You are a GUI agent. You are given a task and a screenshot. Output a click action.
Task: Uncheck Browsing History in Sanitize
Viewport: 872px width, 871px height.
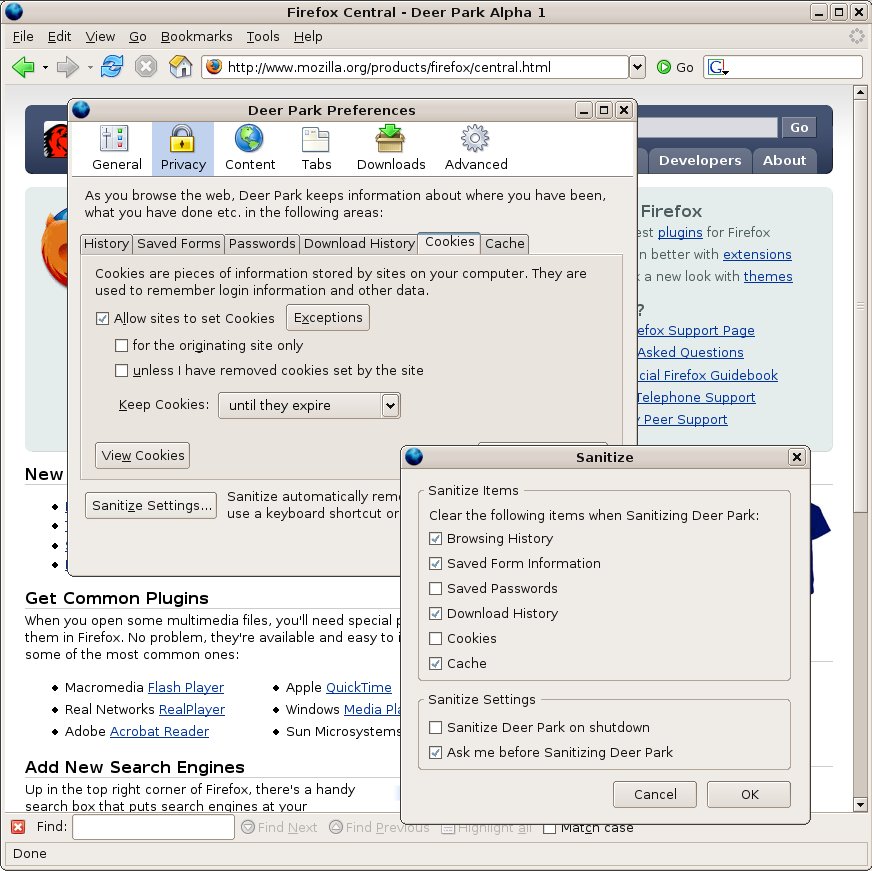[435, 538]
